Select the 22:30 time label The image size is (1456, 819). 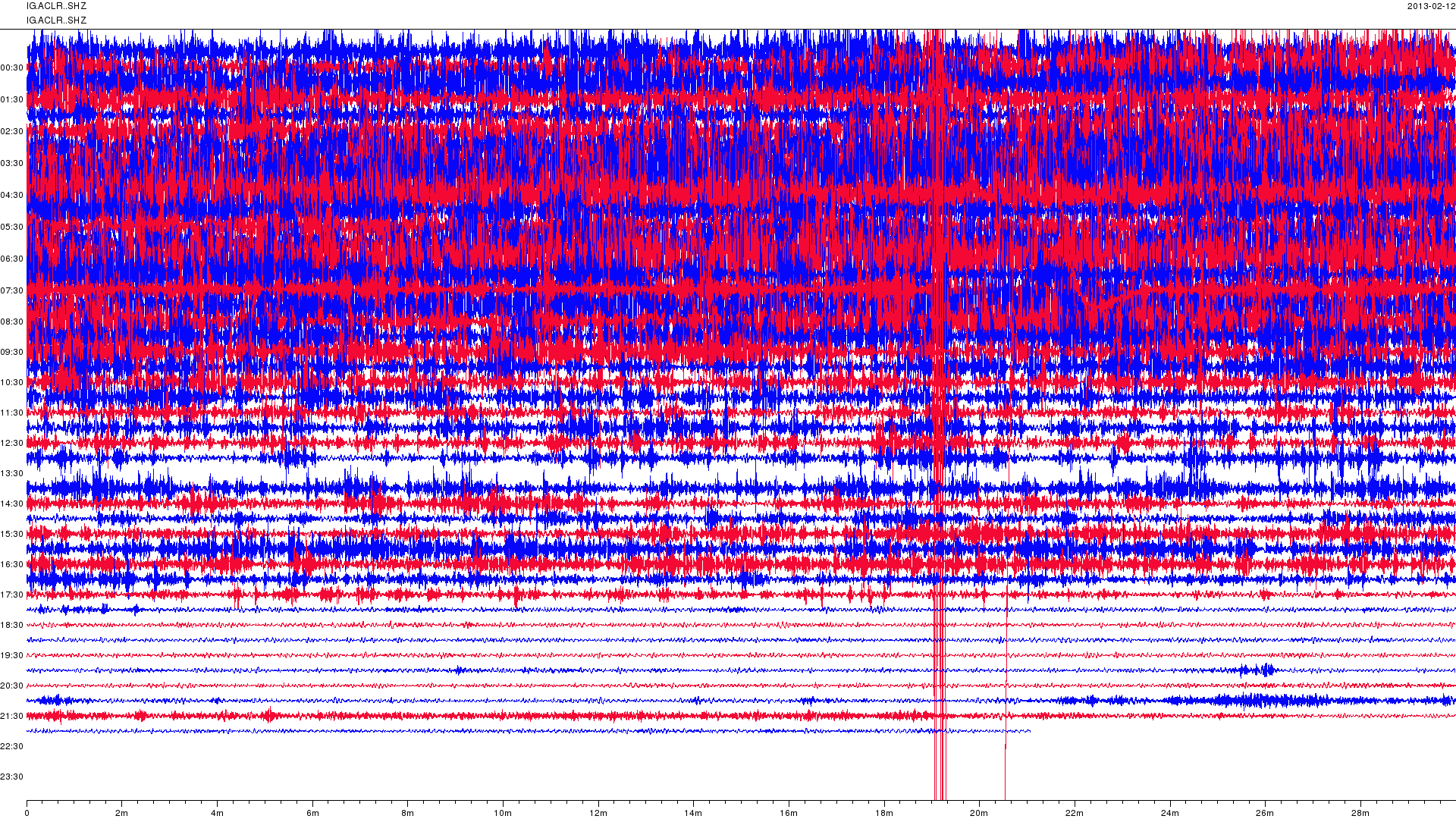(x=11, y=747)
